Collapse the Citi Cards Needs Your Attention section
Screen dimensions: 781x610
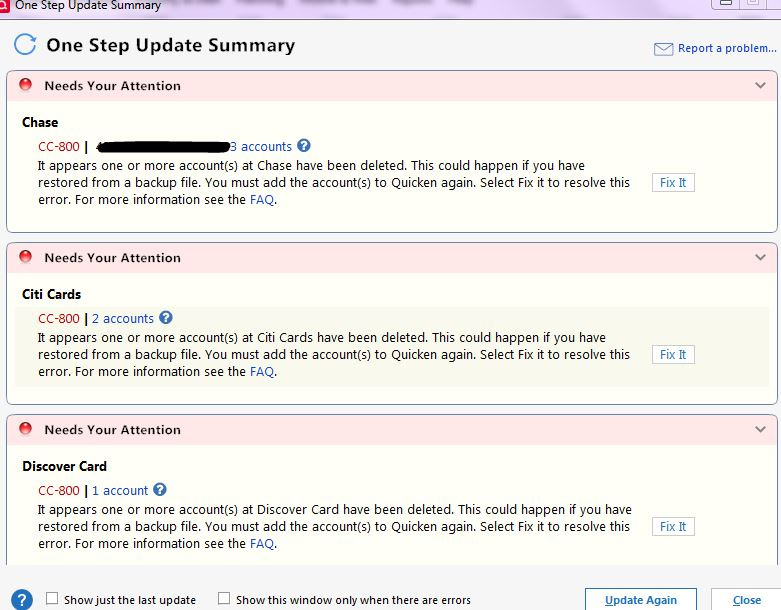coord(760,257)
